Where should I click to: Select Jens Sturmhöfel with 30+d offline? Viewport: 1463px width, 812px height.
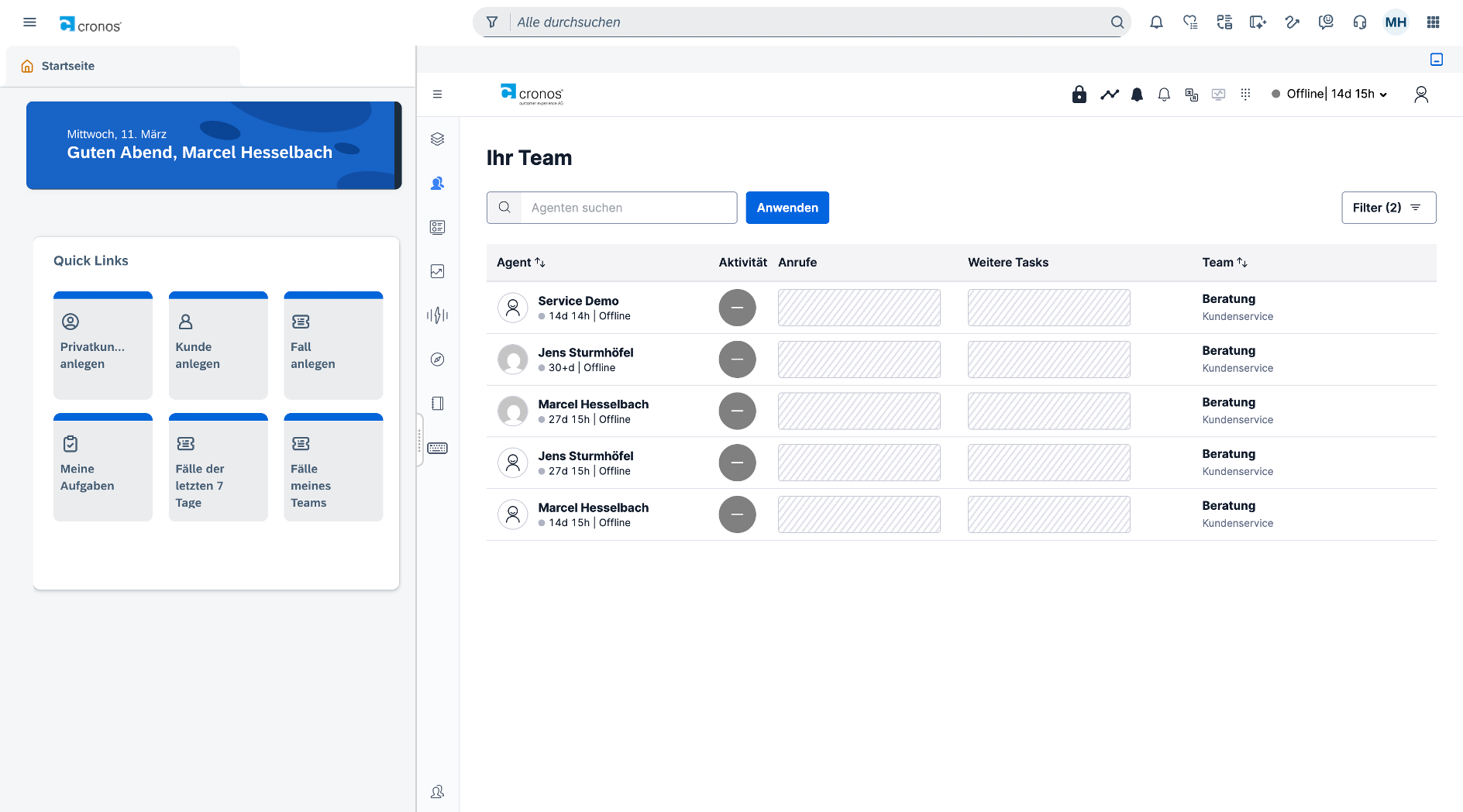tap(586, 353)
